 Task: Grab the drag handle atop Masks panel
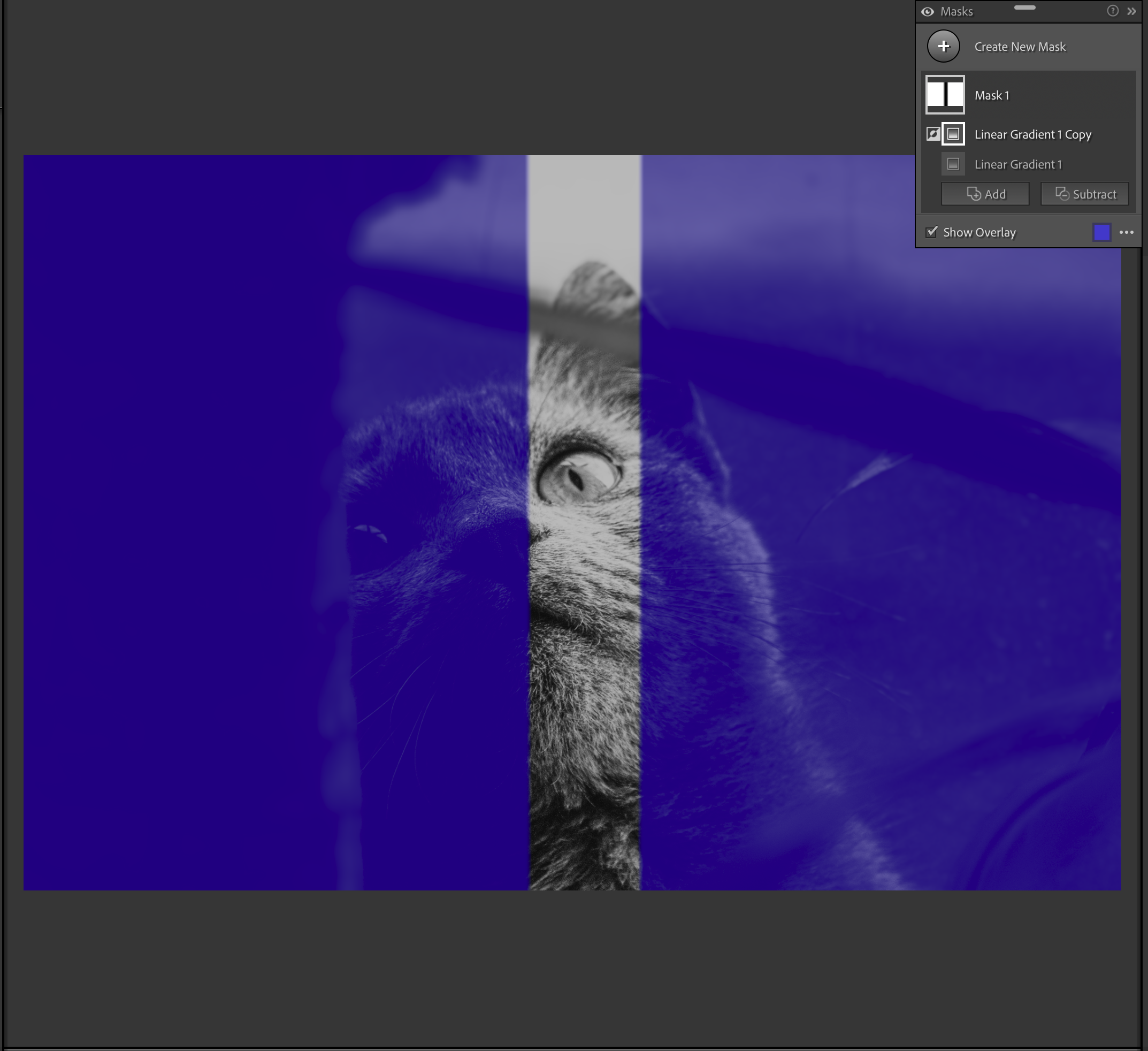pos(1024,7)
